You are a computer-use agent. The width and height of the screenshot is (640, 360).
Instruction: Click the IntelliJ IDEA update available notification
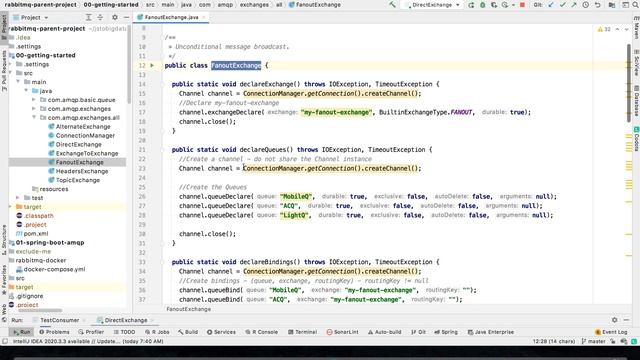pos(88,341)
